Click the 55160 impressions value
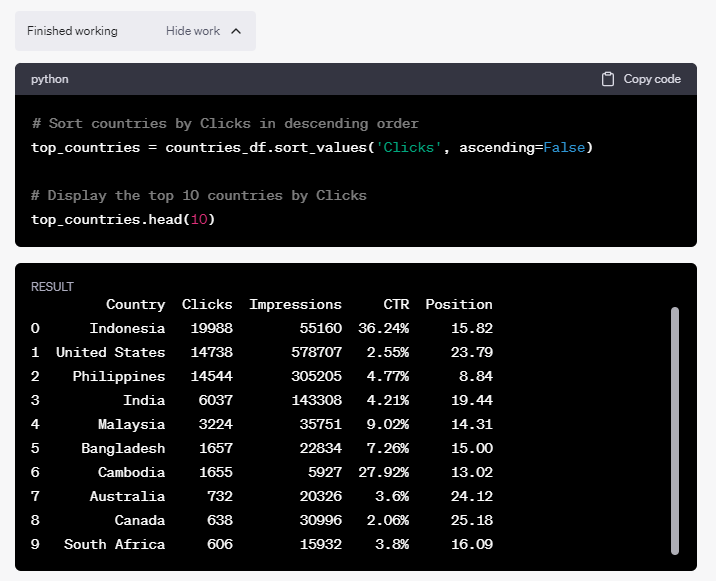 (321, 328)
